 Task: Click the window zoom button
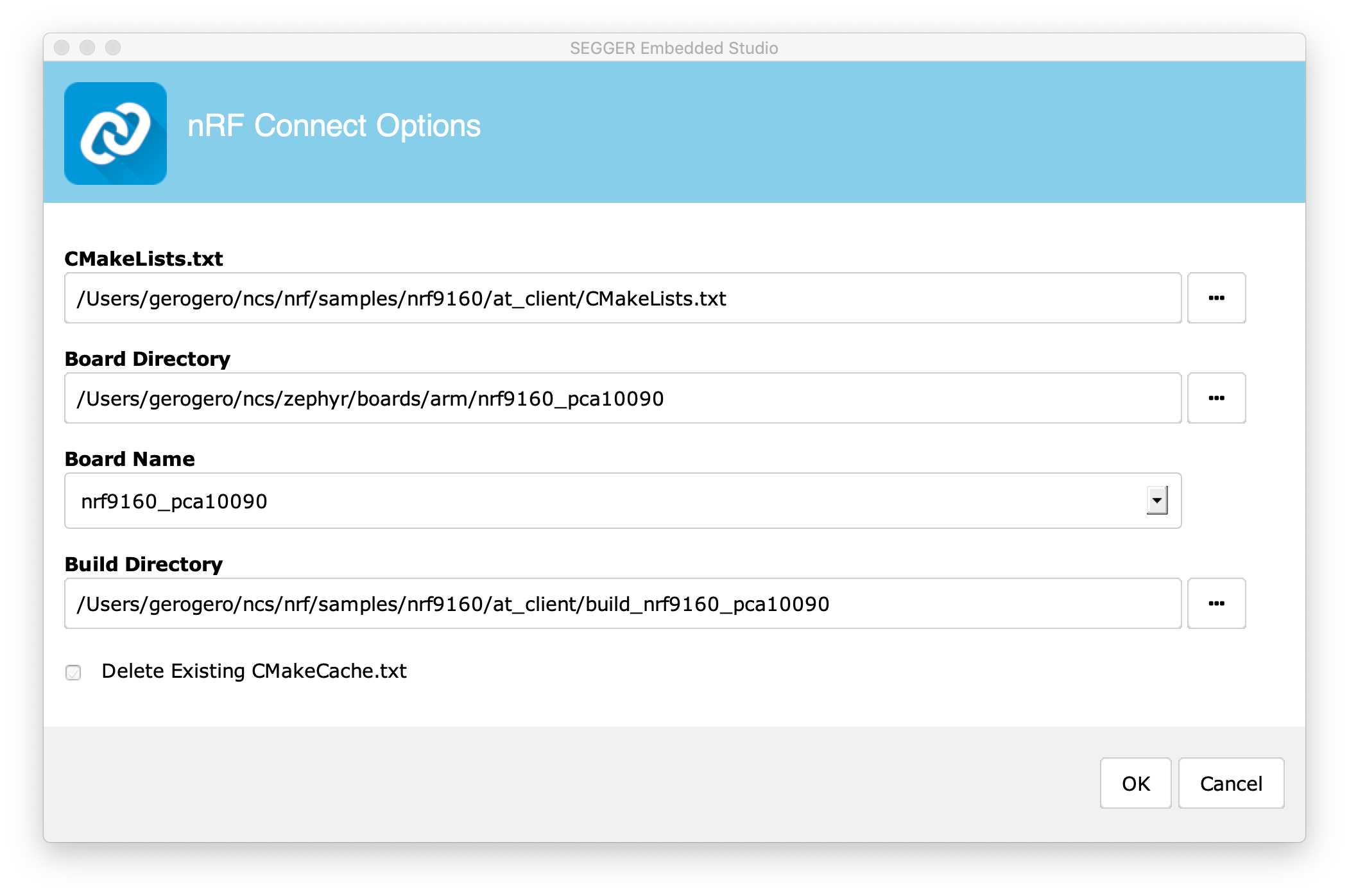(x=113, y=47)
